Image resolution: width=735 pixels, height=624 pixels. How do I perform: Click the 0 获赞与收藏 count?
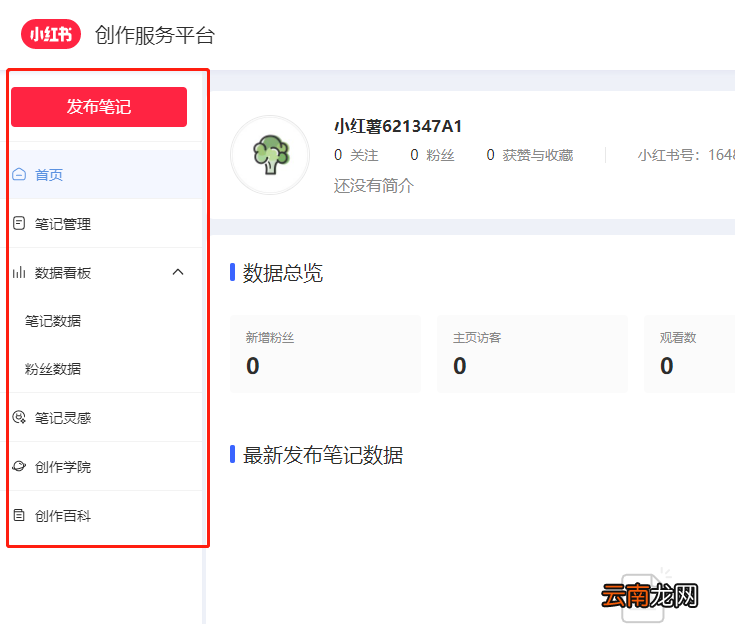(530, 155)
